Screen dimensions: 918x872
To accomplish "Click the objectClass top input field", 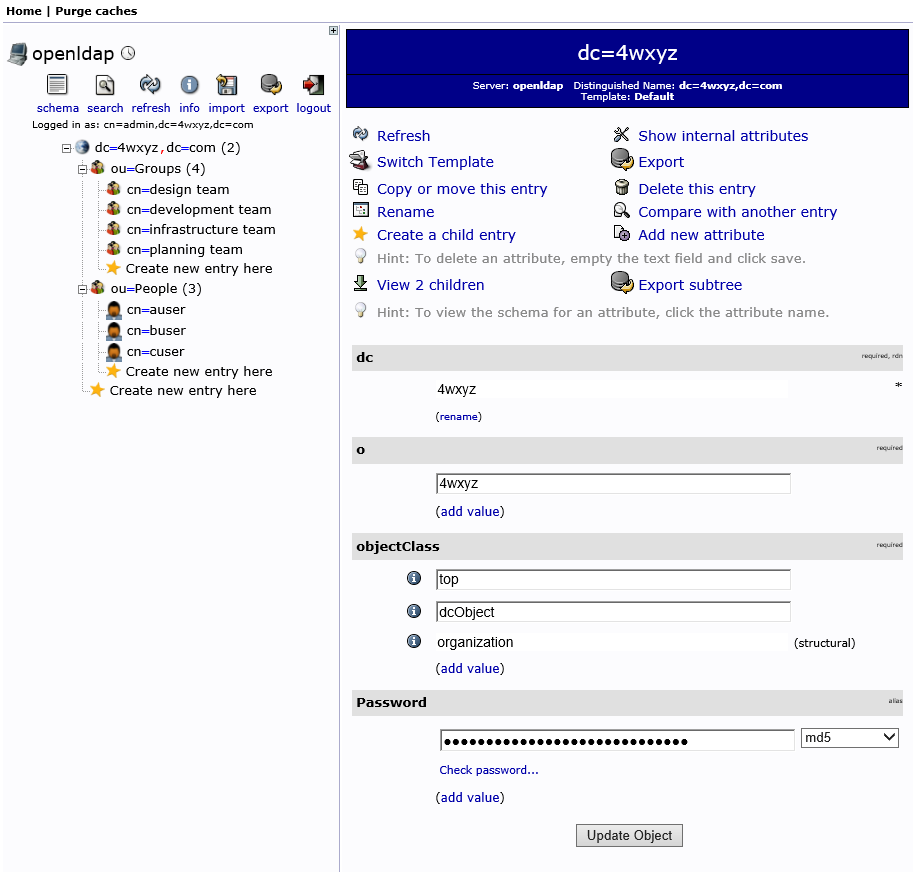I will click(613, 579).
